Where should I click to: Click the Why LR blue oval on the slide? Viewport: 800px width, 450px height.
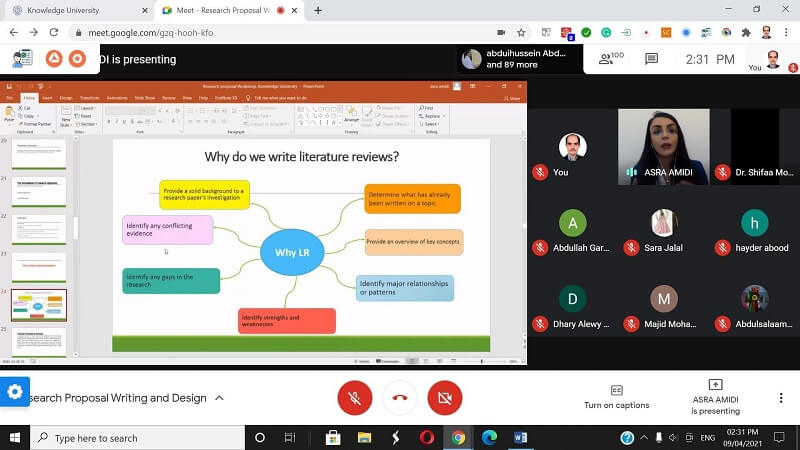tap(292, 252)
